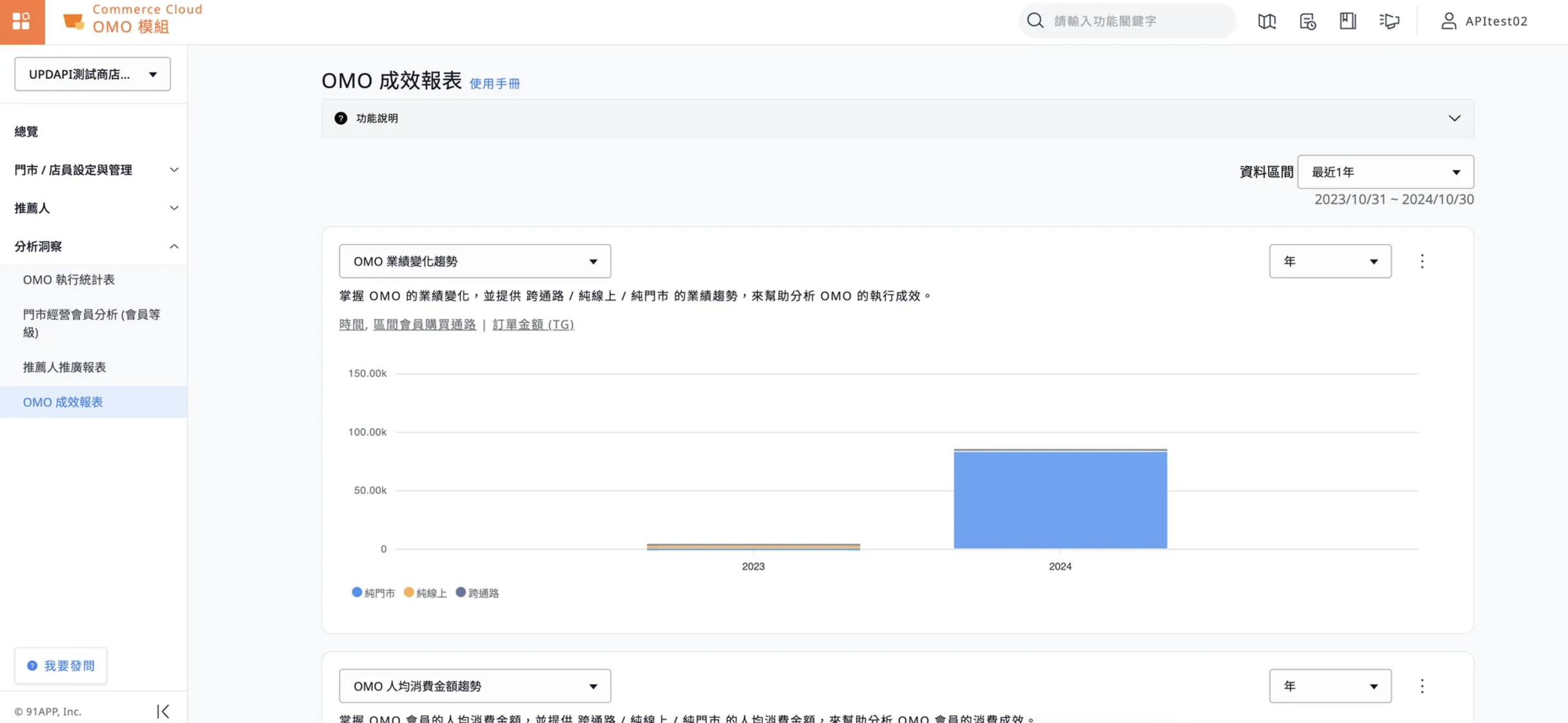Click the APItest02 user account icon

(1449, 21)
